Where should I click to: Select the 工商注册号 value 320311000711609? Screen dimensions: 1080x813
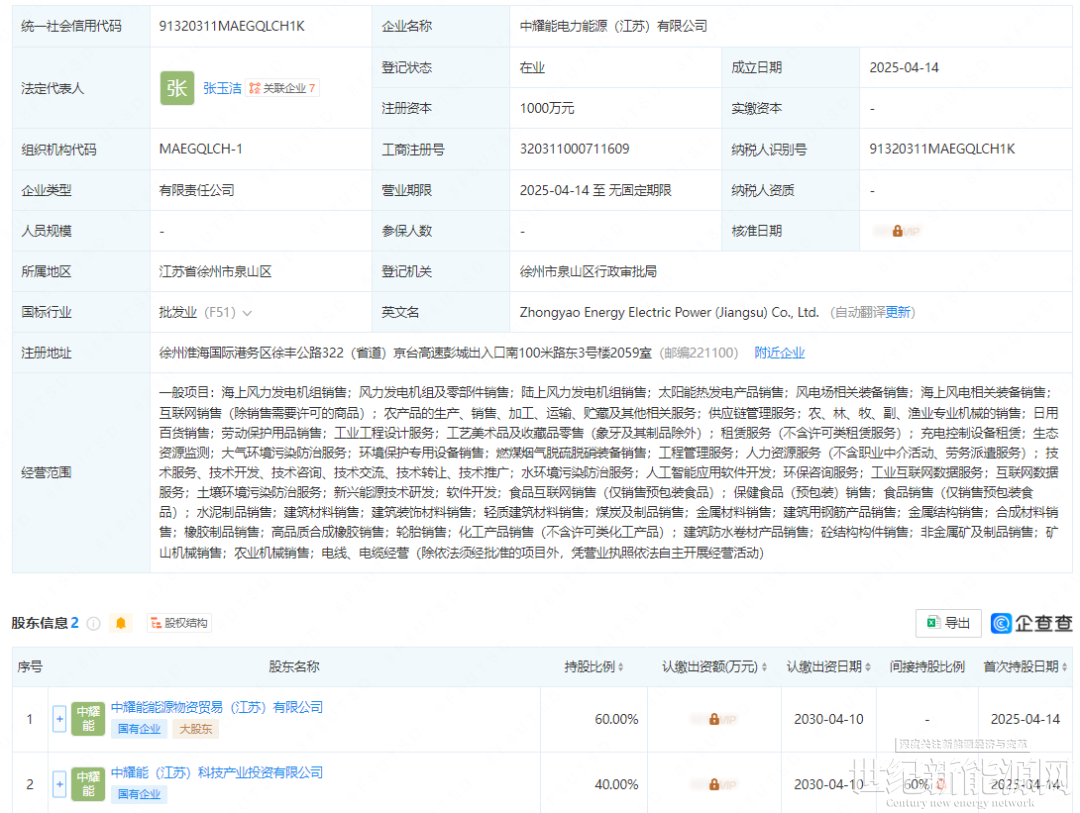pyautogui.click(x=574, y=149)
